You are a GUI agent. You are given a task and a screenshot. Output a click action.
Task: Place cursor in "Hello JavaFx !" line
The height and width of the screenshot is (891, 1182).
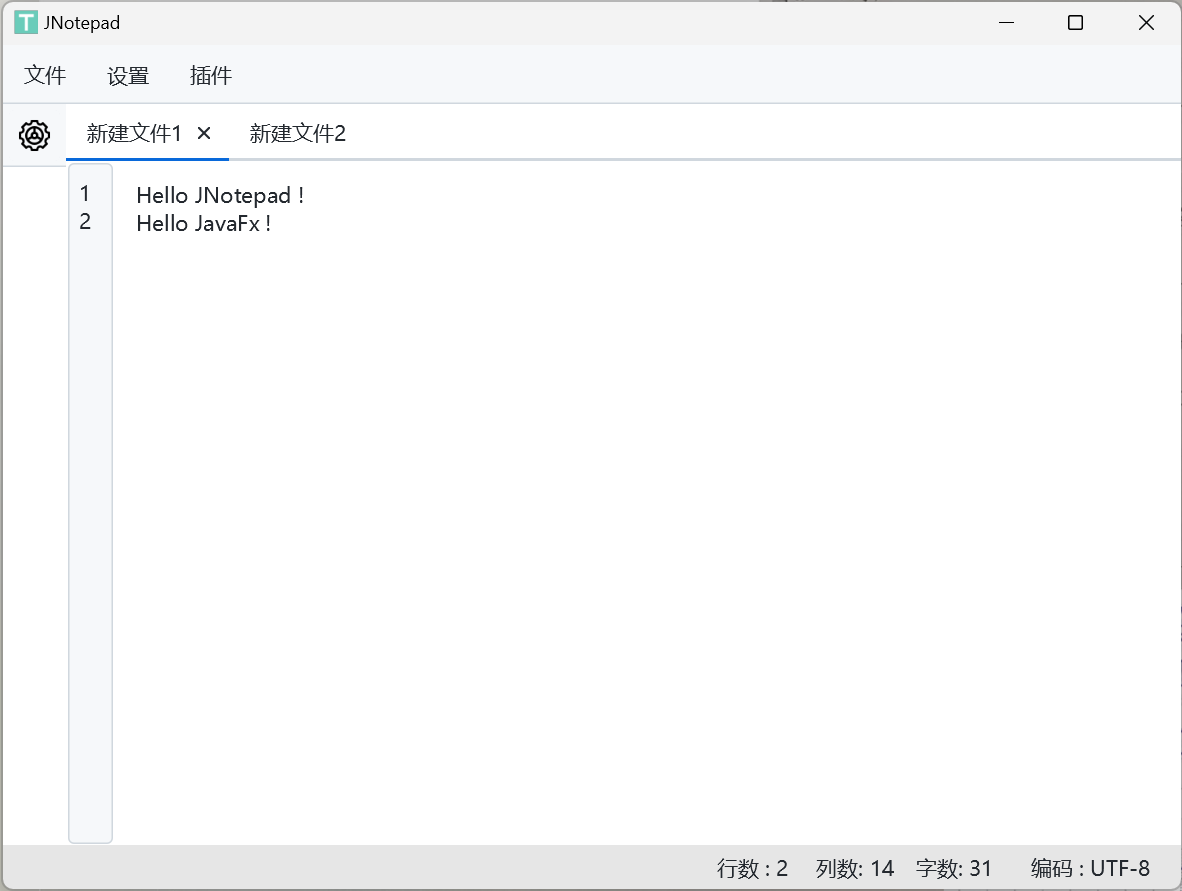204,223
